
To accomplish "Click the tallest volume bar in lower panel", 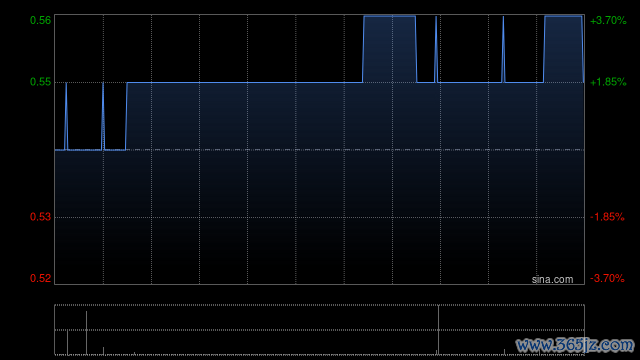I will (438, 330).
